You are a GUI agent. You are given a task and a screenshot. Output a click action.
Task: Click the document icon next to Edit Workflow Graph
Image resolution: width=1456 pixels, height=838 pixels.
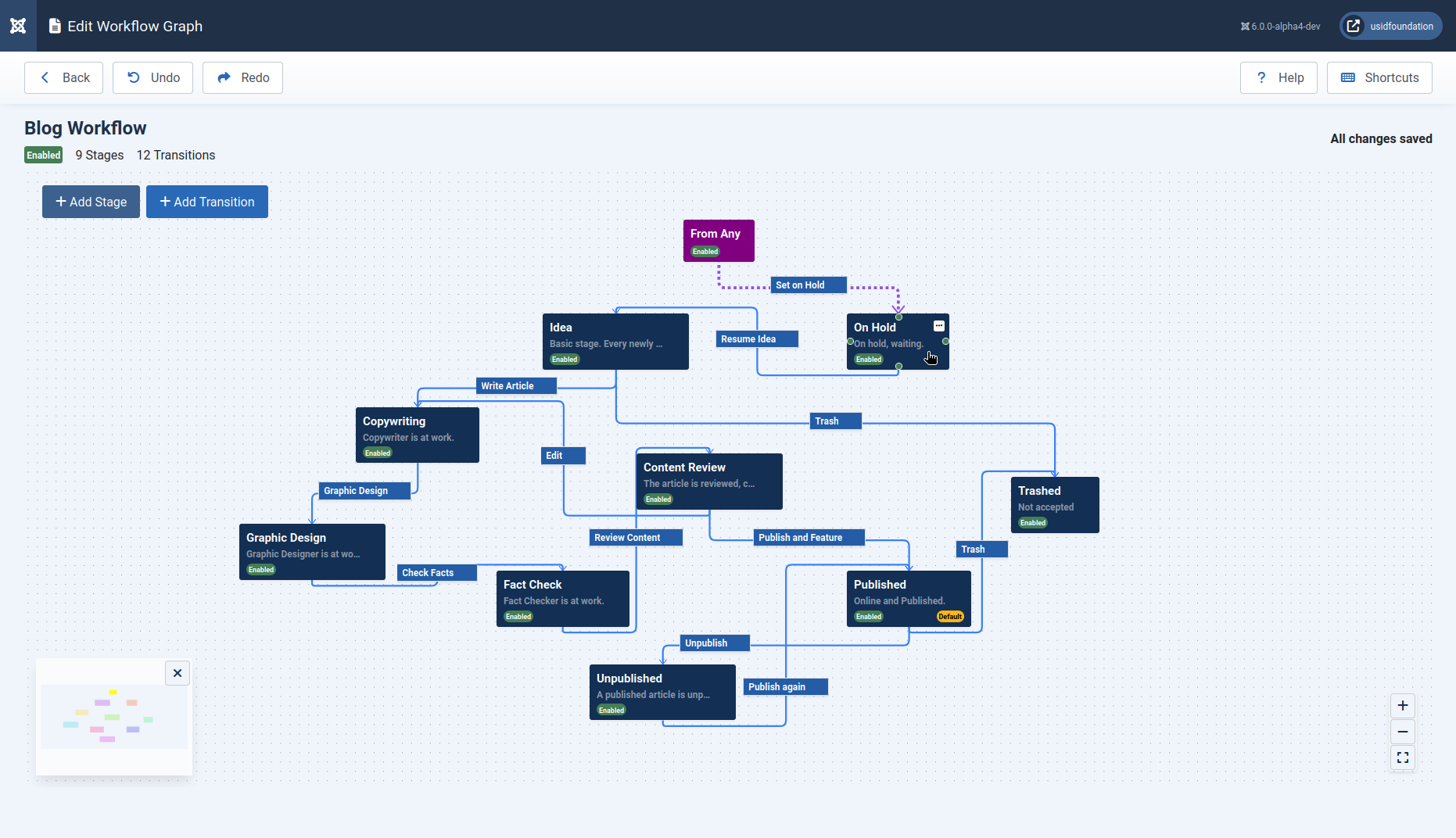tap(54, 26)
